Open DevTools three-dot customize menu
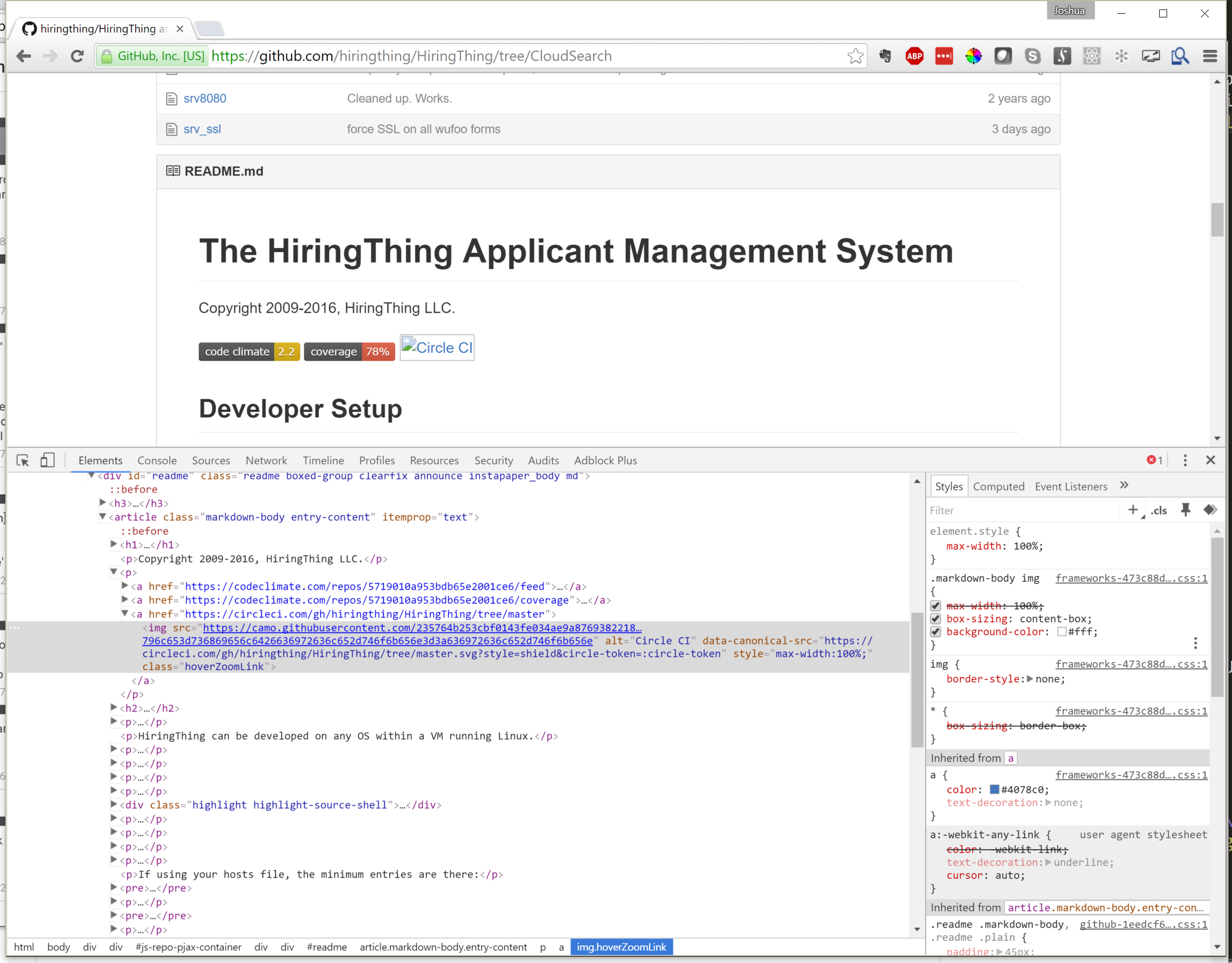Viewport: 1232px width, 963px height. pyautogui.click(x=1185, y=460)
